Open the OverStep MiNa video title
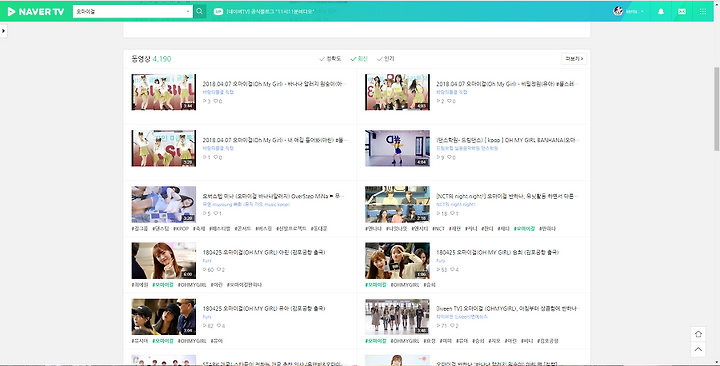720x366 pixels. point(273,196)
